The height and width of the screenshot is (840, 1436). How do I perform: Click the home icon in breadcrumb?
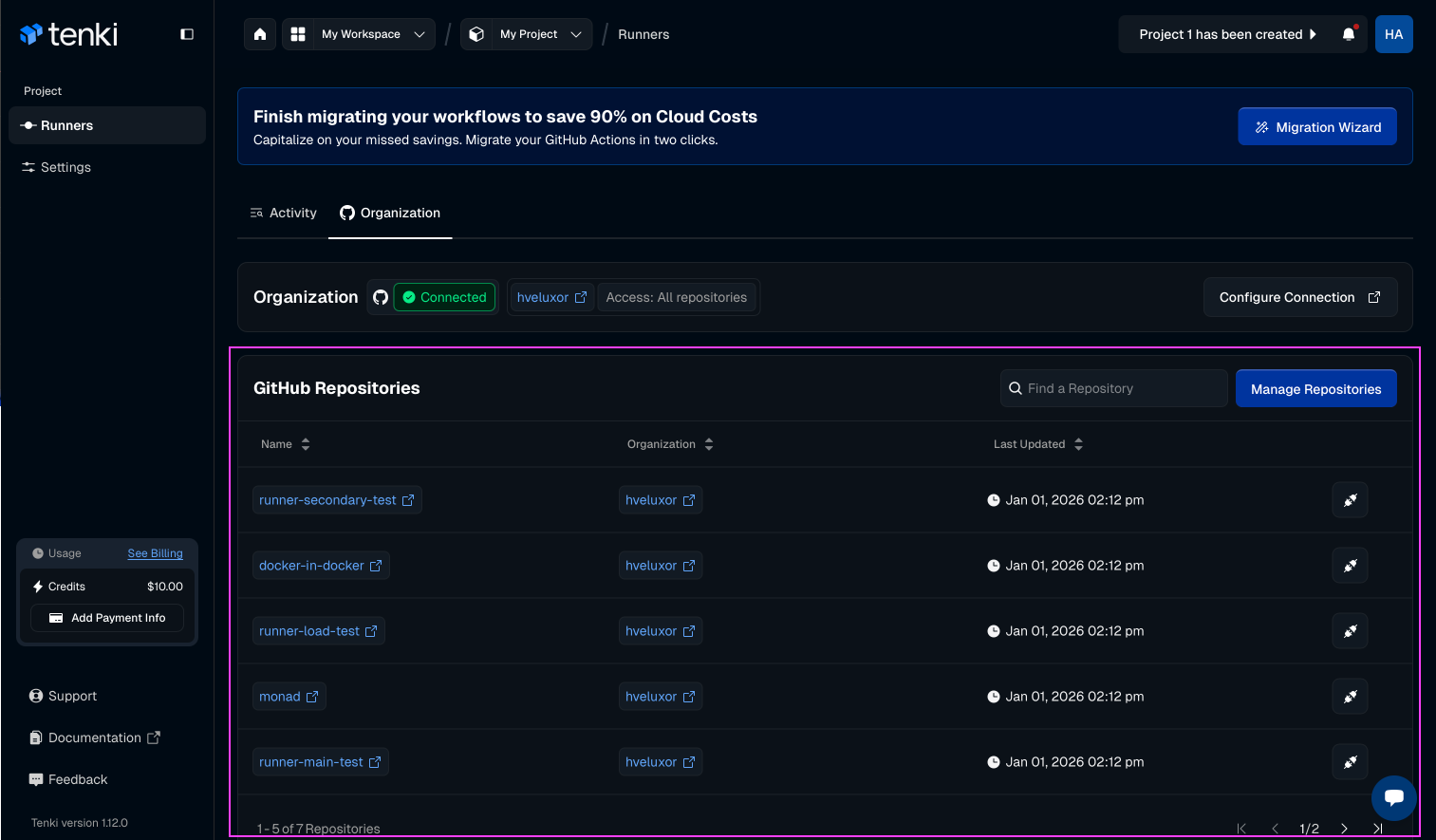260,34
